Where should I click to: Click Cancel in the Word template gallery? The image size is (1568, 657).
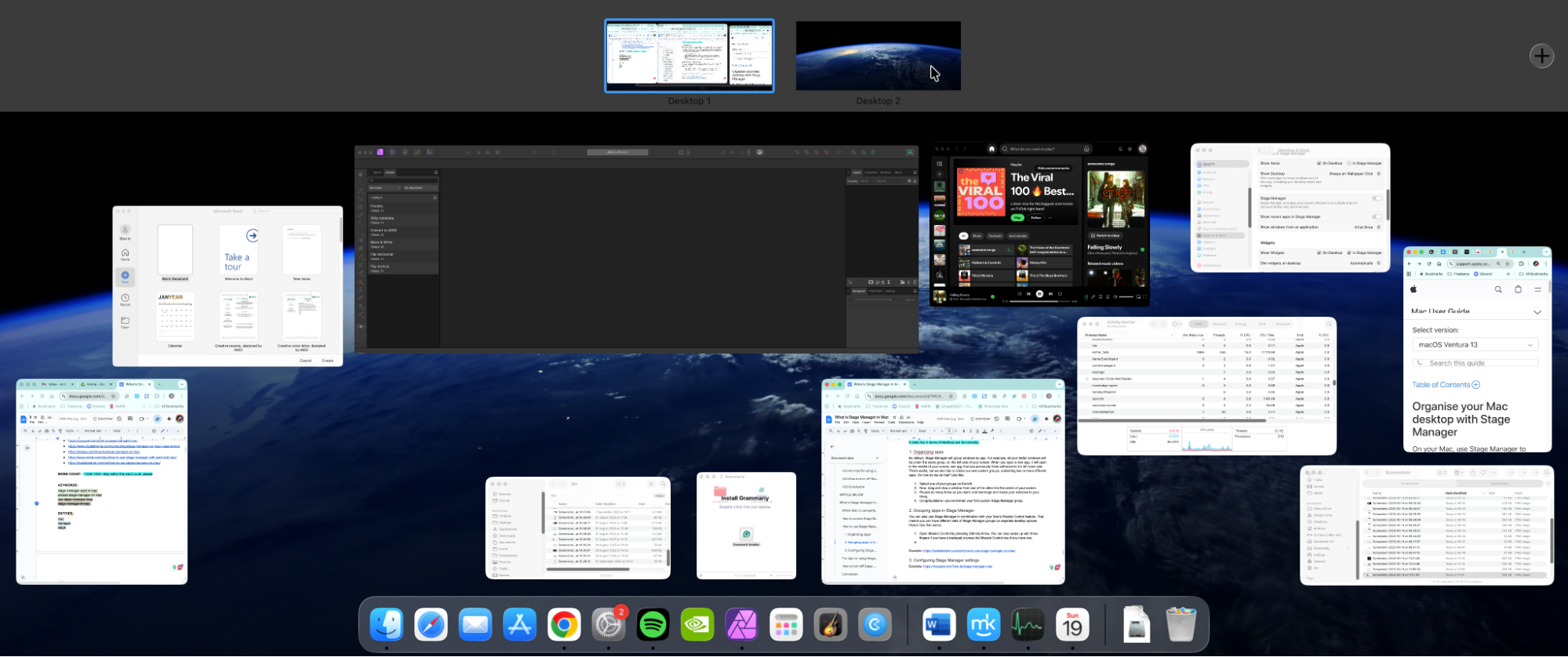pos(306,361)
